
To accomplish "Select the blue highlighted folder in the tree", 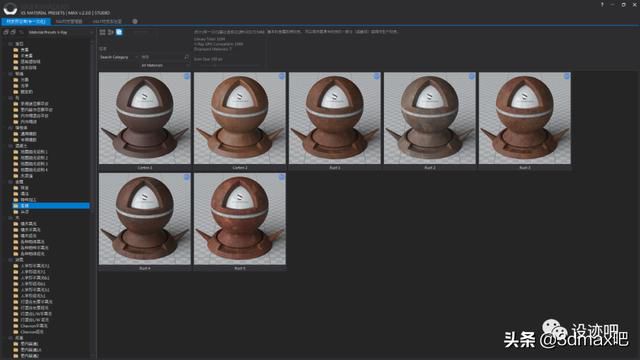I will [x=51, y=206].
